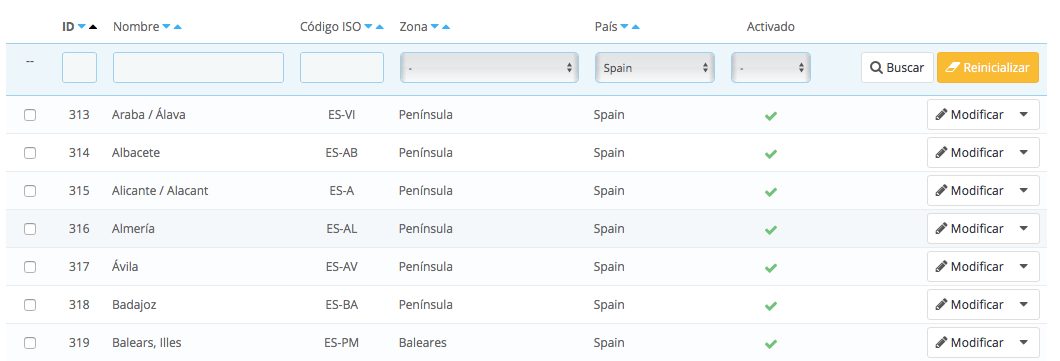
Task: Click the Buscar search button
Action: coord(897,68)
